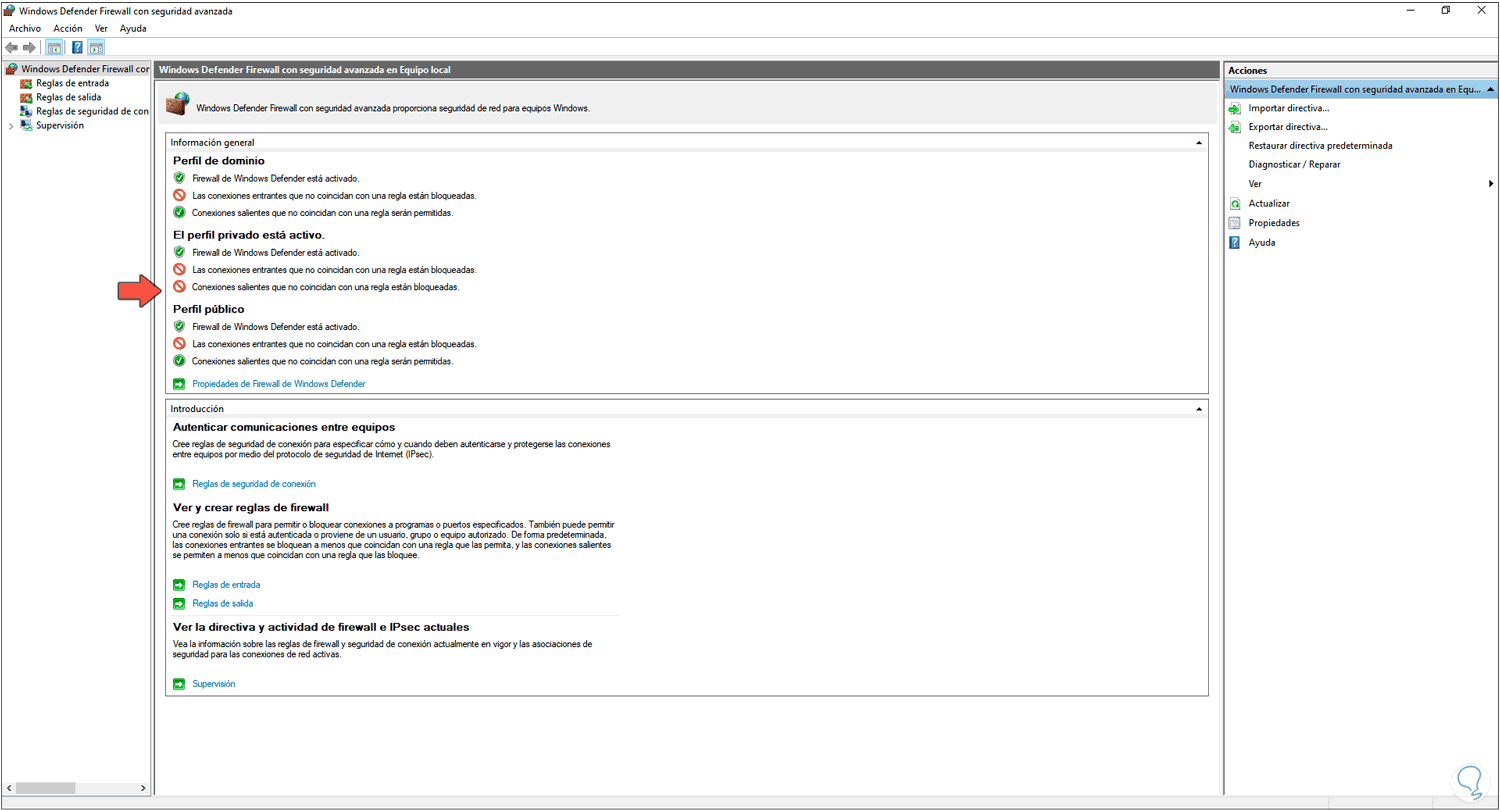Toggle the console tree toolbar button
Screen dimensions: 1500x810
tap(54, 47)
